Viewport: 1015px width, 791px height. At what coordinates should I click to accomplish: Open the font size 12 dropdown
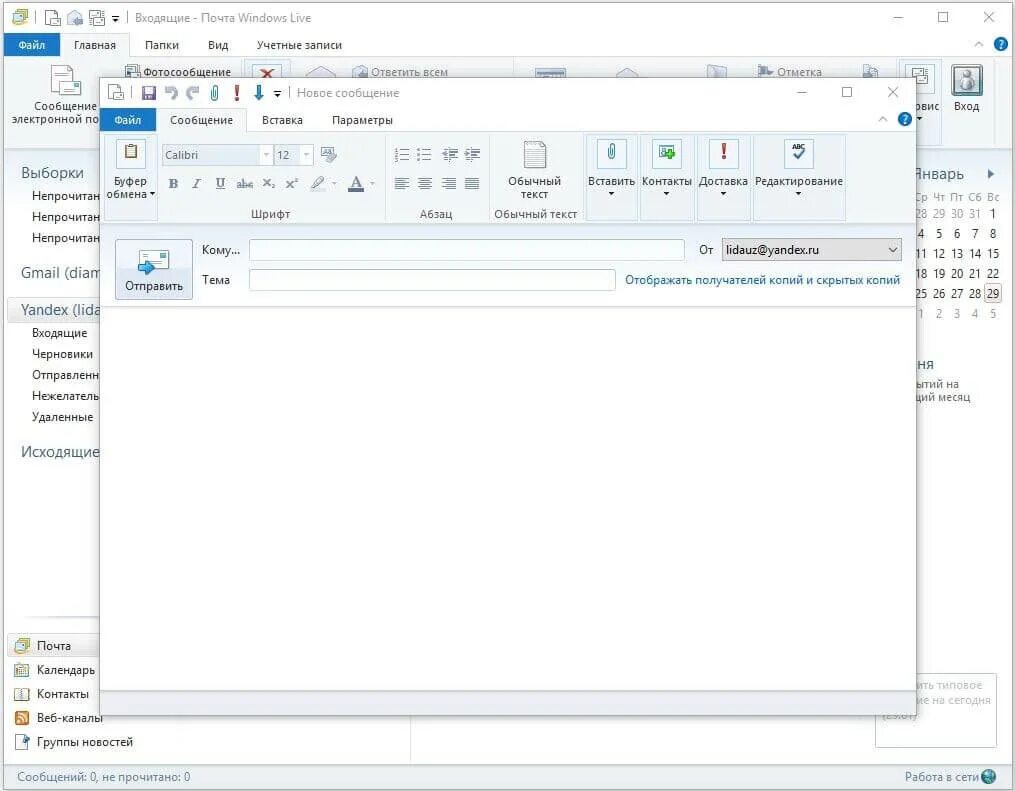point(306,155)
